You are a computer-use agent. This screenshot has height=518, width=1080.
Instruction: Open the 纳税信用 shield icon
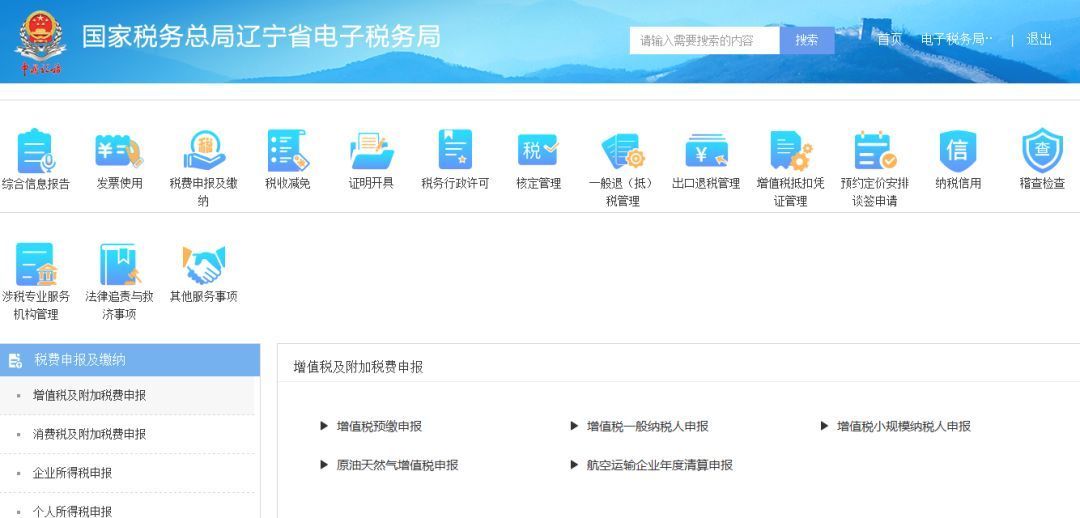pos(957,151)
